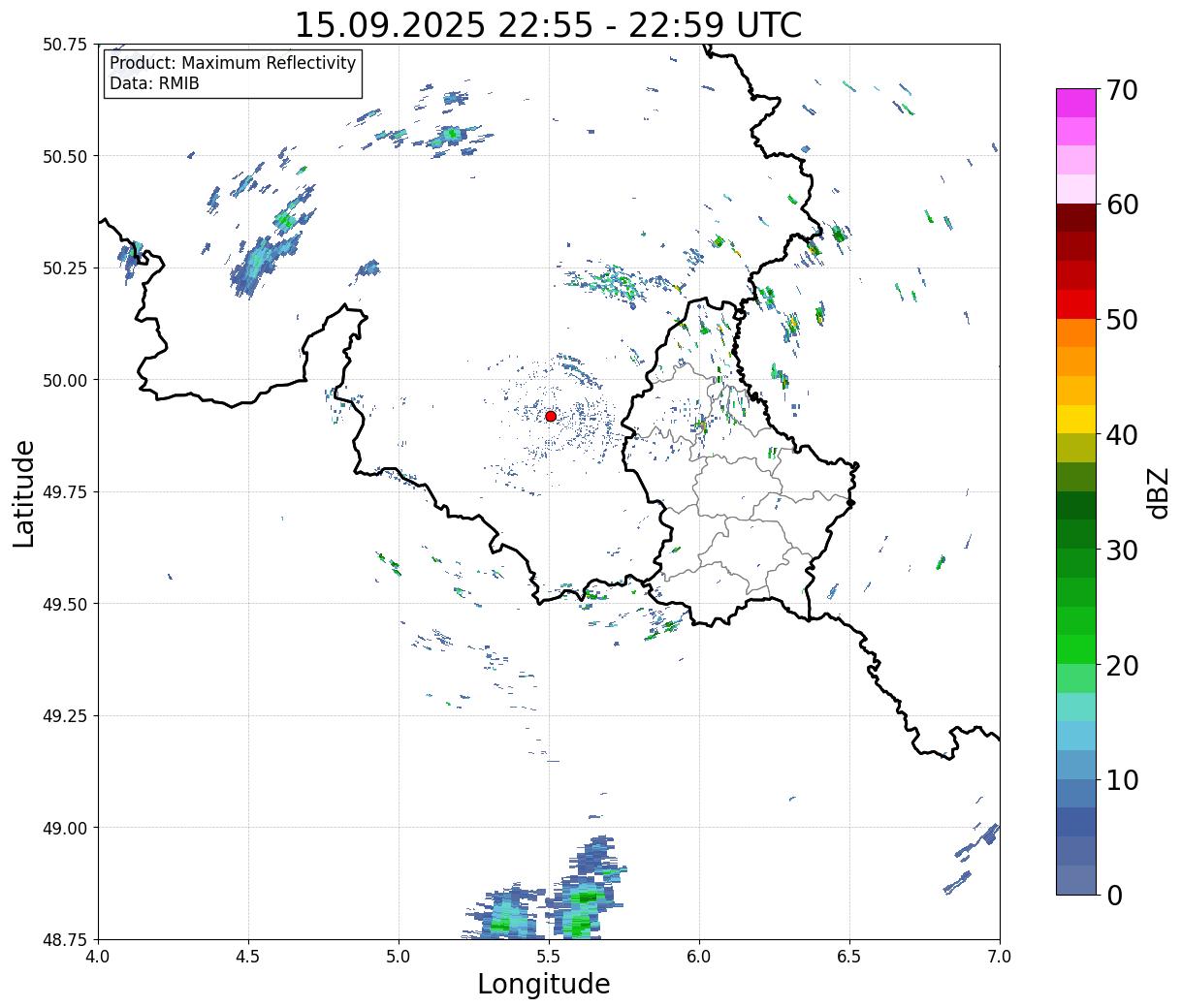Click the colorbar tick label 40
This screenshot has height=1008, width=1182.
[x=1122, y=435]
